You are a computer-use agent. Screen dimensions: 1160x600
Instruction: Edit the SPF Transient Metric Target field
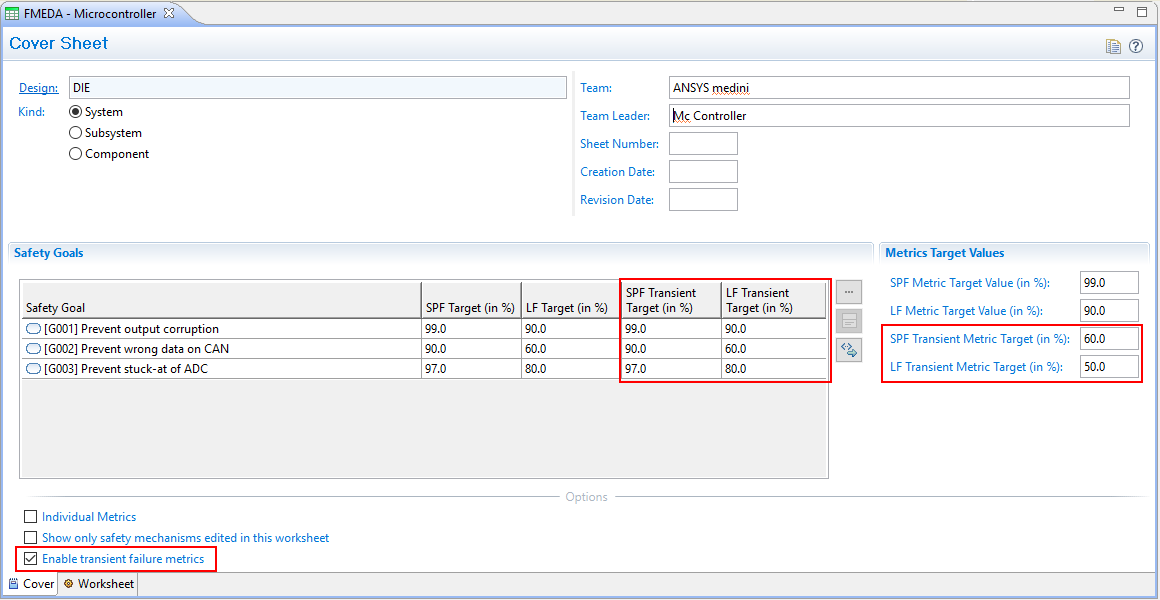pos(1108,339)
